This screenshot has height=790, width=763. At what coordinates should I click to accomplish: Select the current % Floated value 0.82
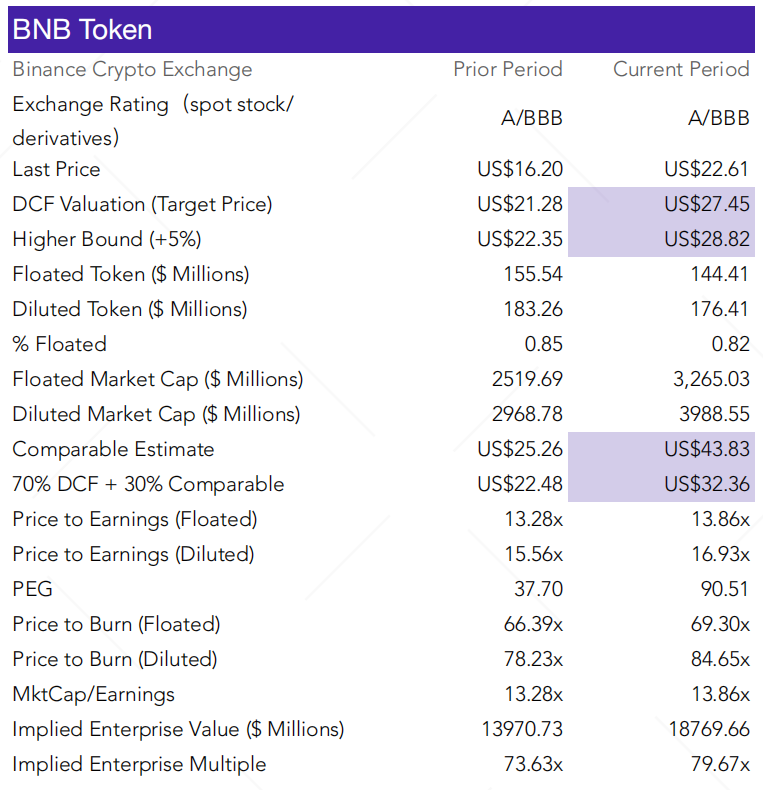point(730,344)
